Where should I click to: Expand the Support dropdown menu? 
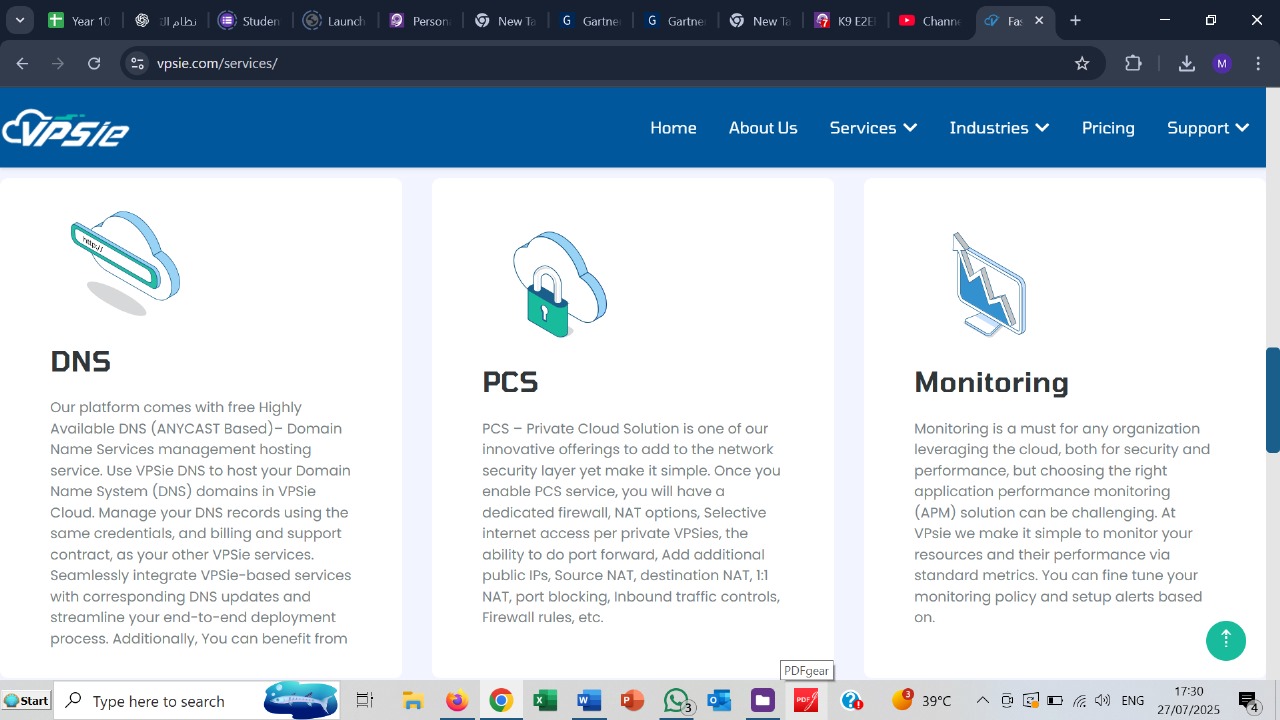coord(1207,127)
